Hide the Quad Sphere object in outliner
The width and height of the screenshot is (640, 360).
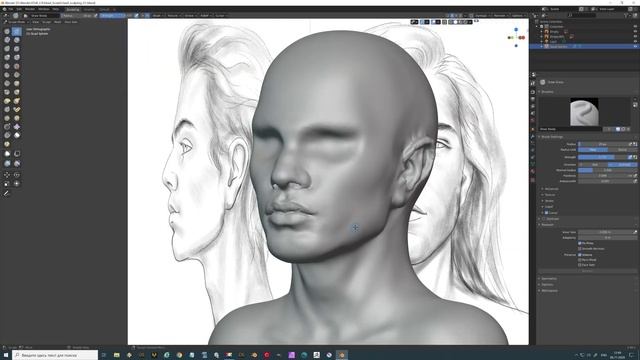click(635, 47)
